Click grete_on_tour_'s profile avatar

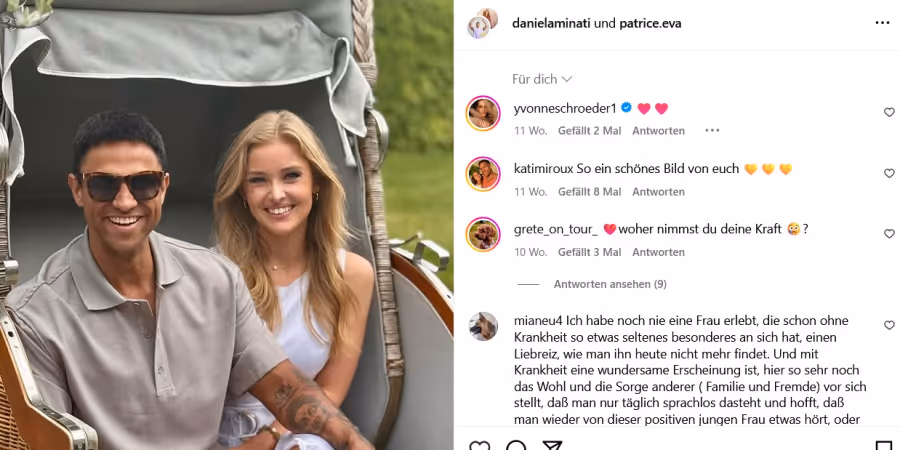pos(483,235)
